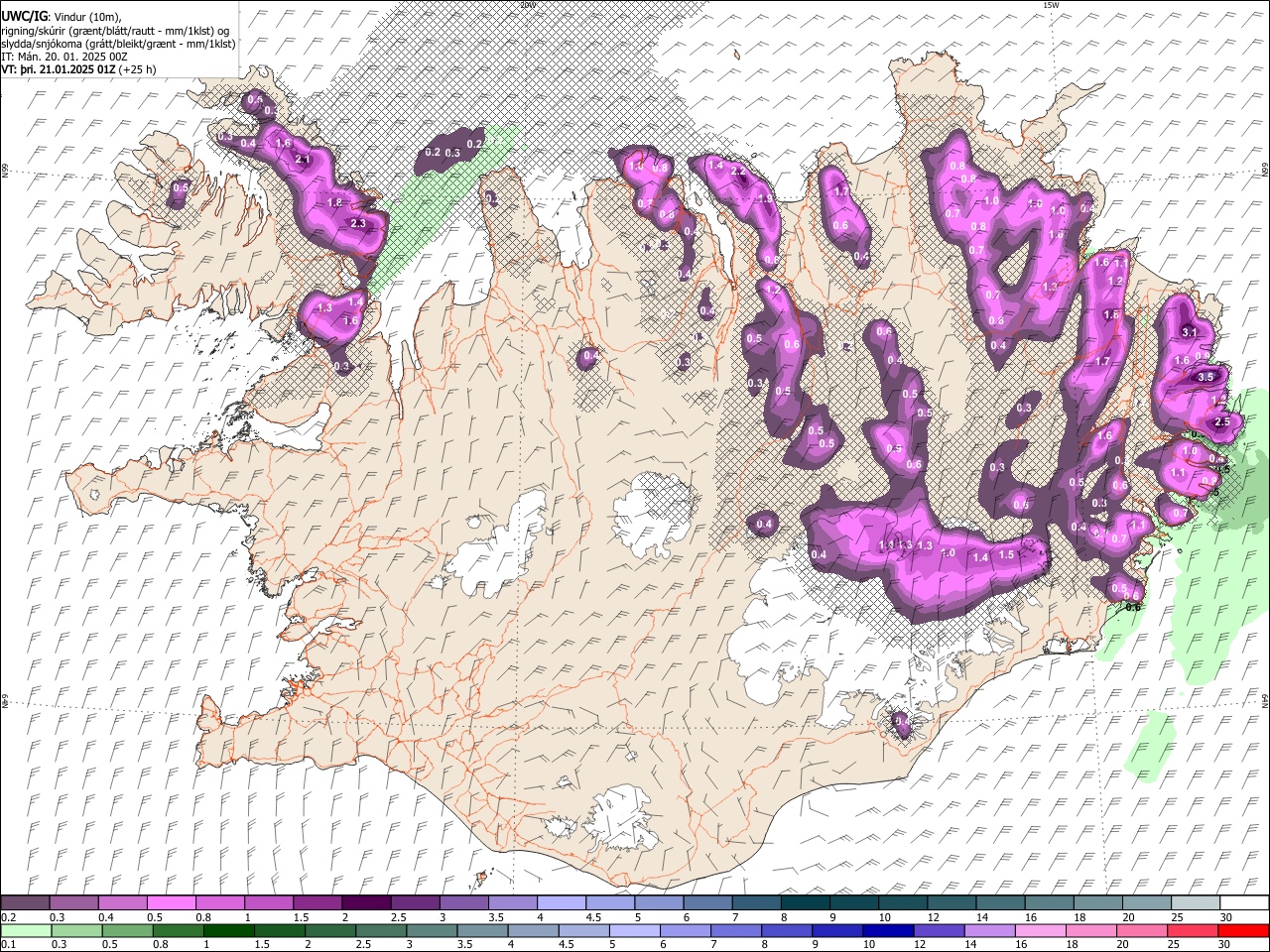Click the 3.5 snowfall value on the map
The width and height of the screenshot is (1270, 952).
click(x=1206, y=377)
